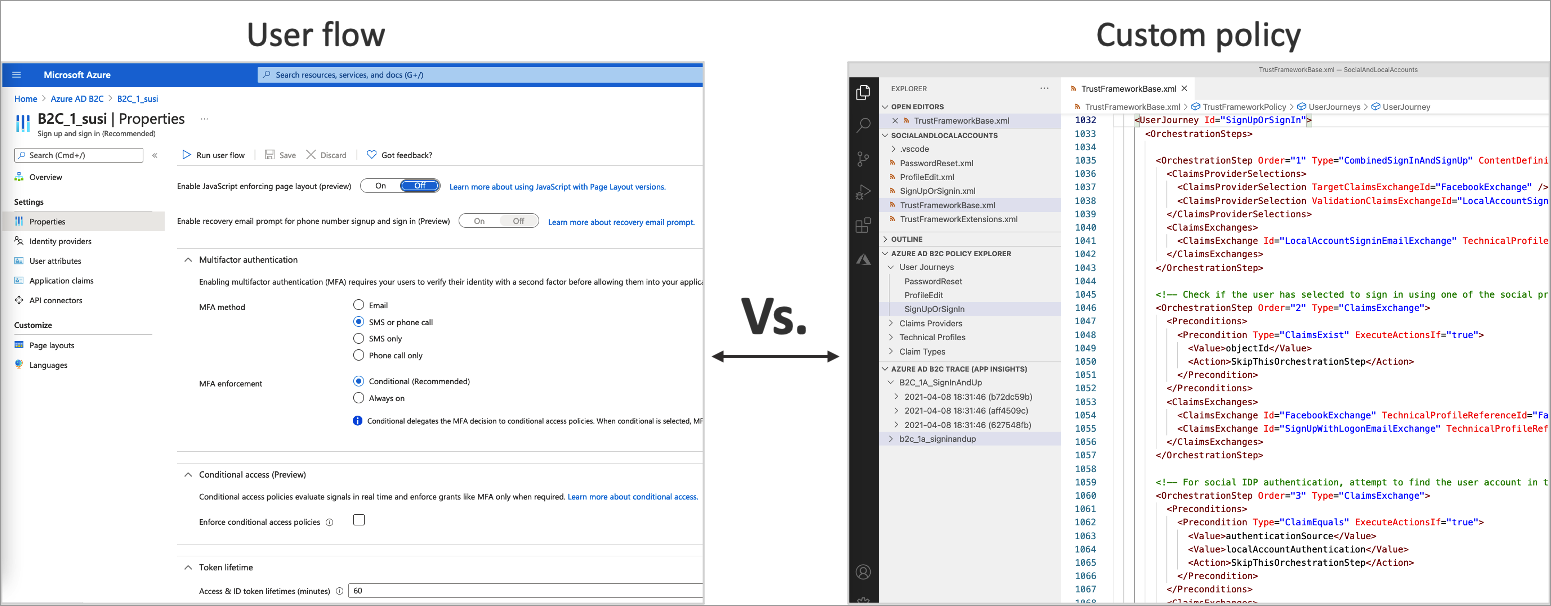The image size is (1551, 606).
Task: Turn on the JavaScript enforcing page layout toggle
Action: (x=381, y=186)
